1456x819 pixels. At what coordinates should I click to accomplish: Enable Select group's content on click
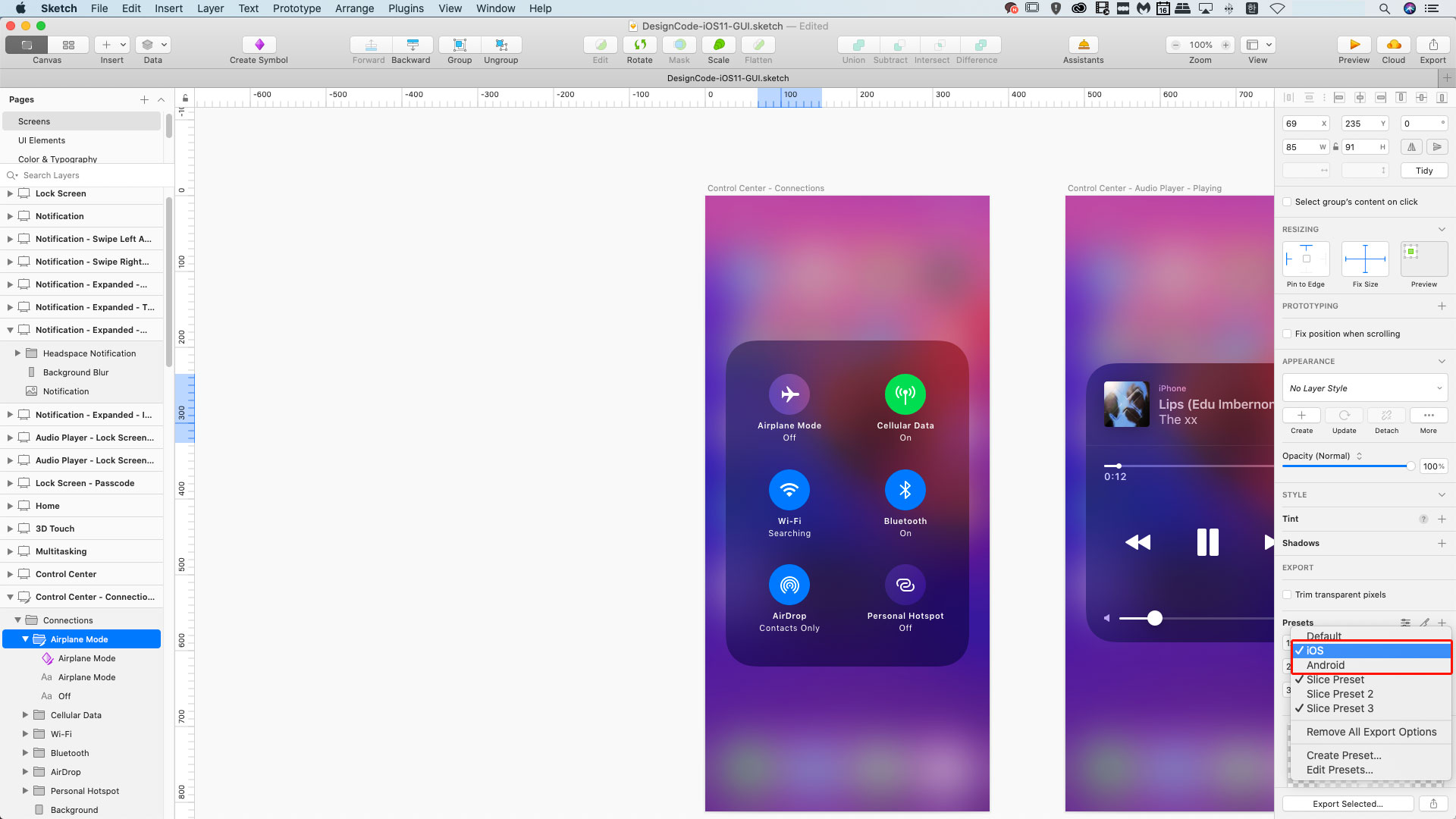(x=1287, y=202)
